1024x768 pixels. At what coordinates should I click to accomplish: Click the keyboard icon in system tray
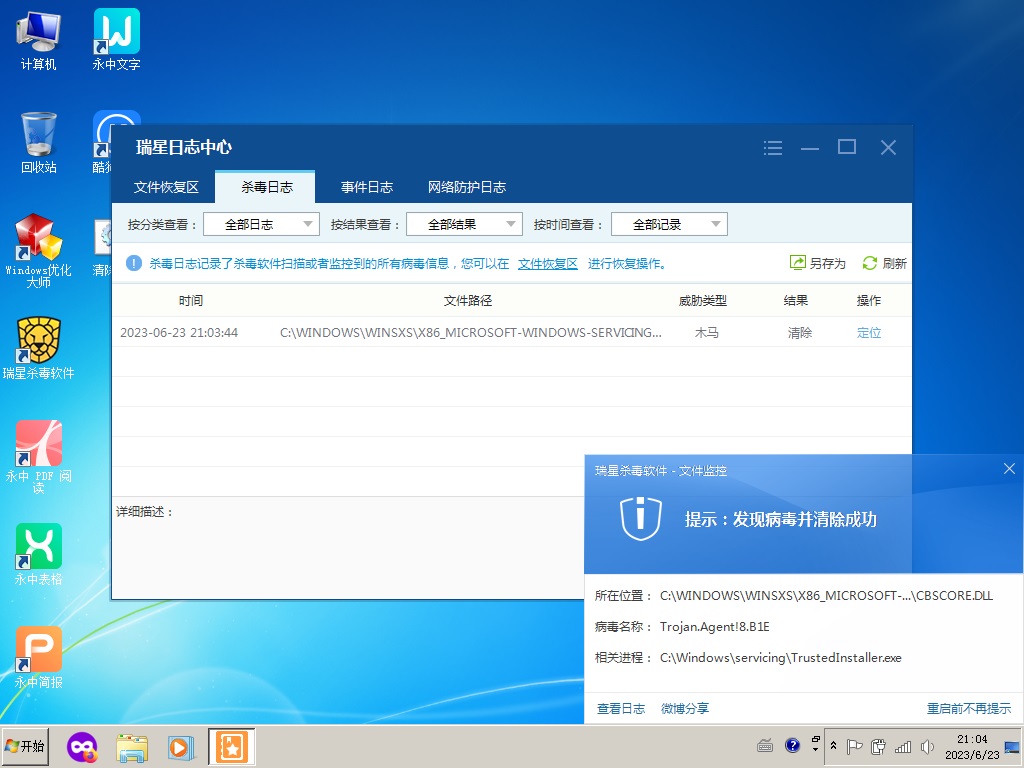765,746
